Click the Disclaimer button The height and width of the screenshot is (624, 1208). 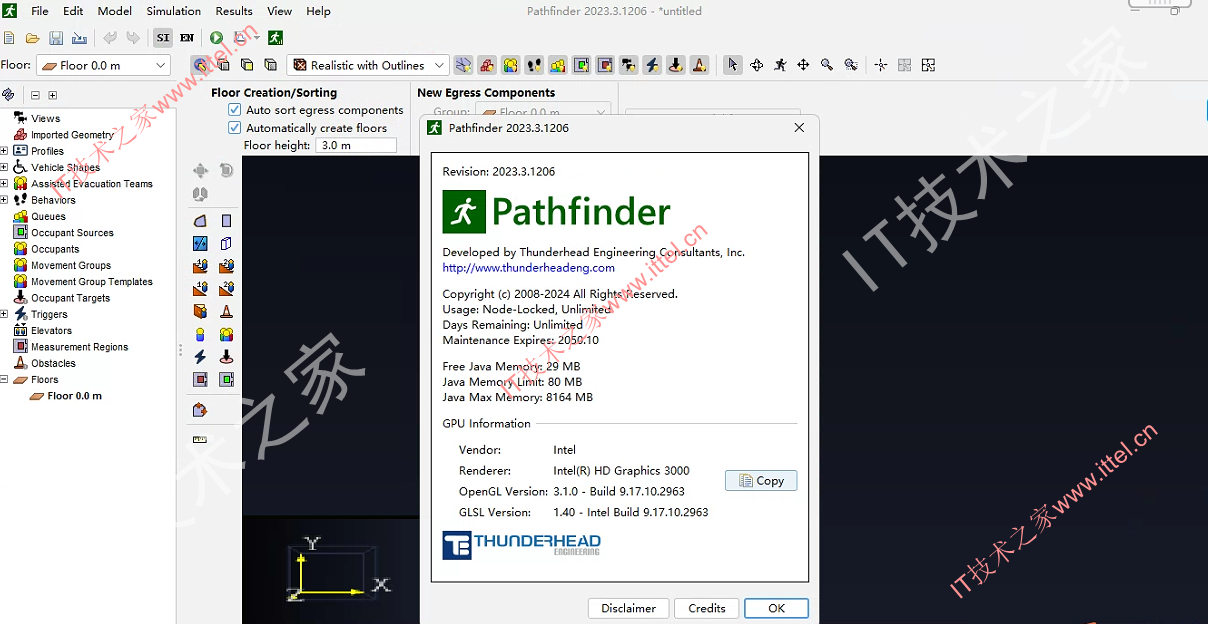click(x=629, y=608)
